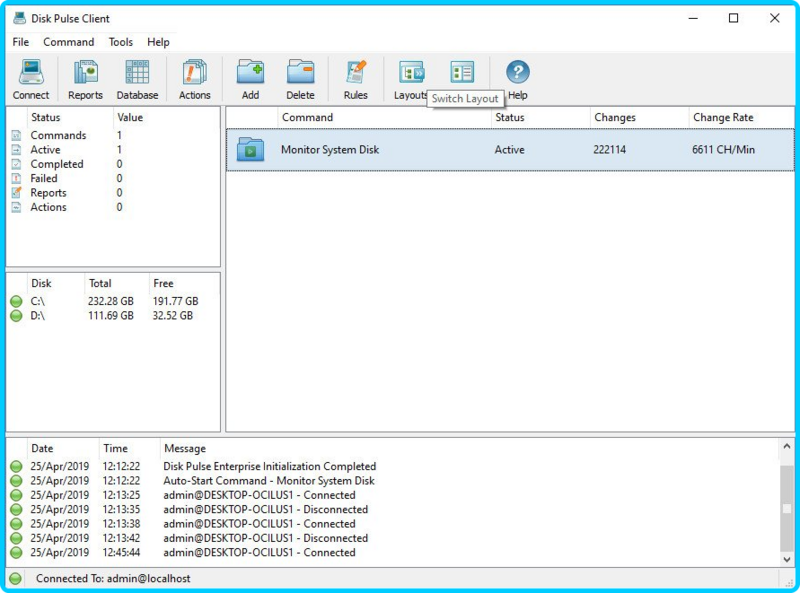
Task: Click the log panel scrollbar thumb
Action: (x=787, y=508)
